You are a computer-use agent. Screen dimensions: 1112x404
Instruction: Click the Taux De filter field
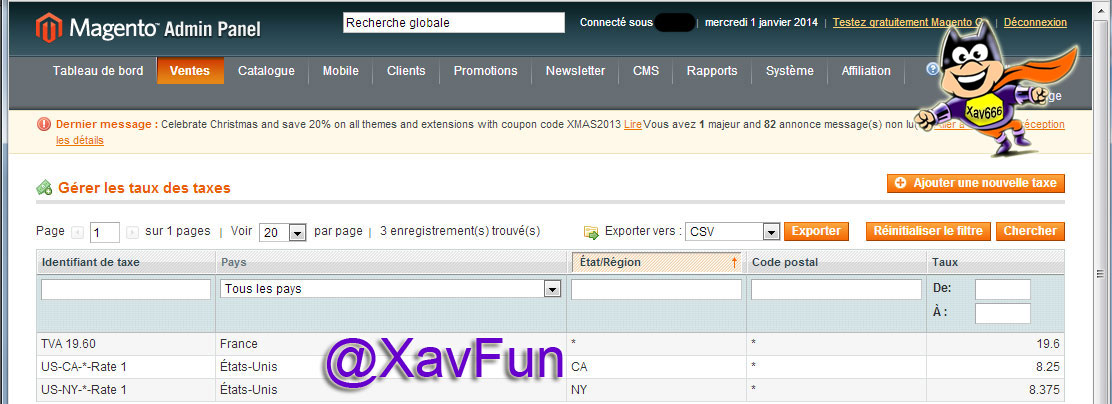point(1003,289)
